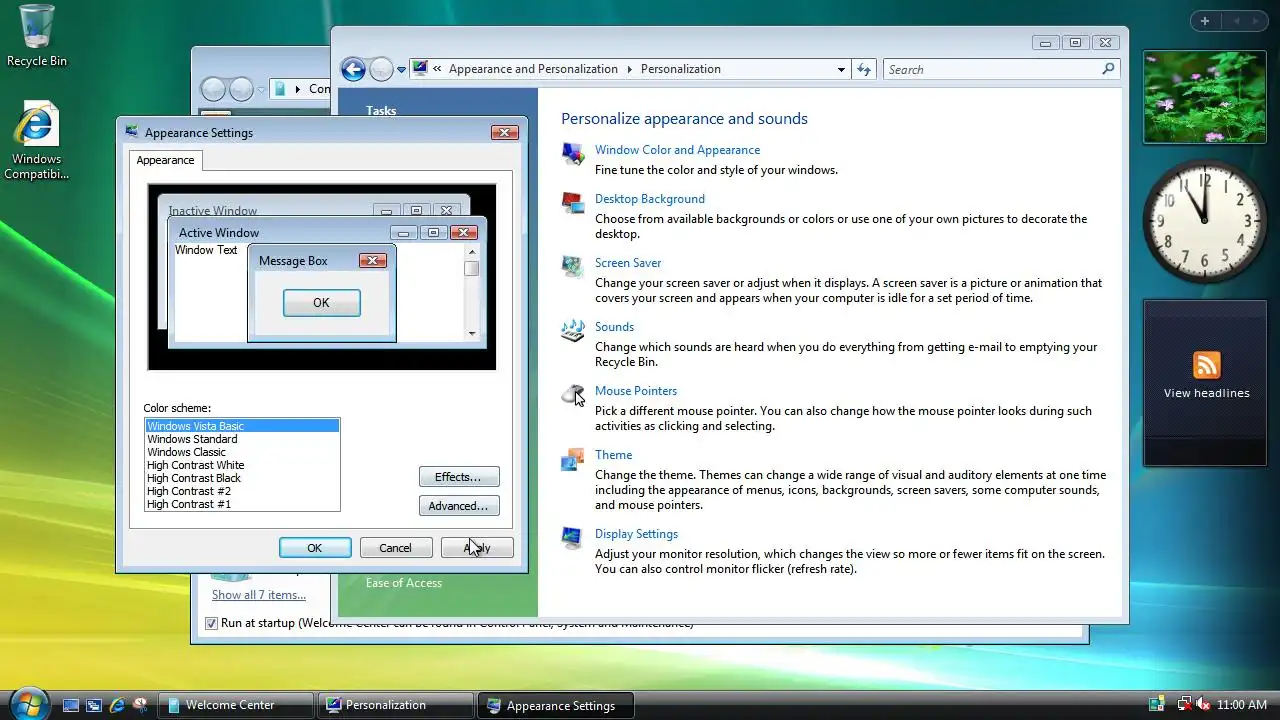1280x720 pixels.
Task: Click the Display Settings monitor icon
Action: pyautogui.click(x=573, y=537)
